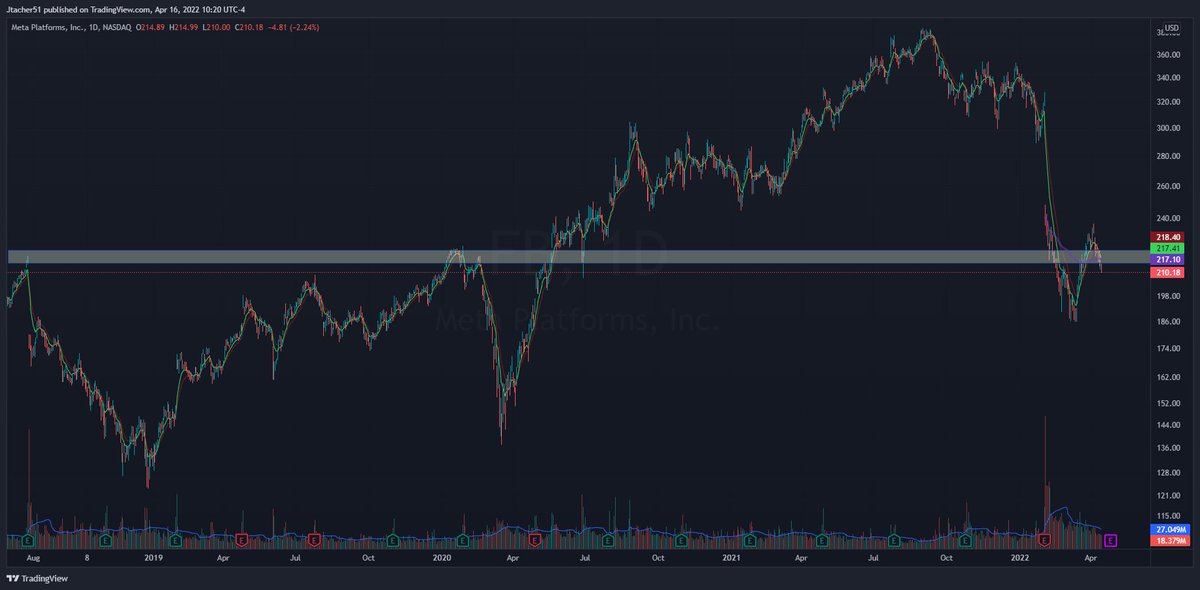The image size is (1200, 590).
Task: Click the 144.00 price axis value
Action: coord(1170,425)
